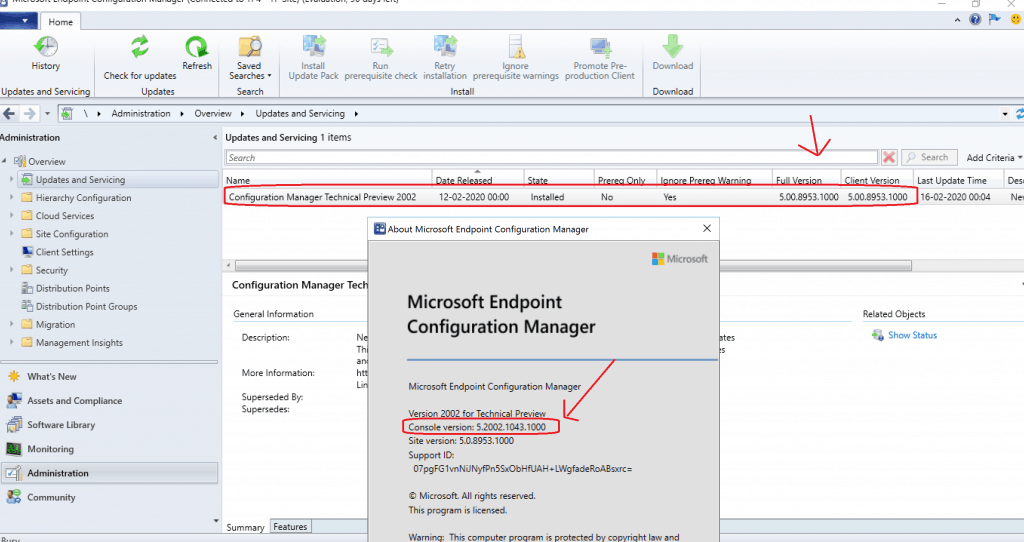Click the Search input field
This screenshot has width=1024, height=542.
point(551,158)
